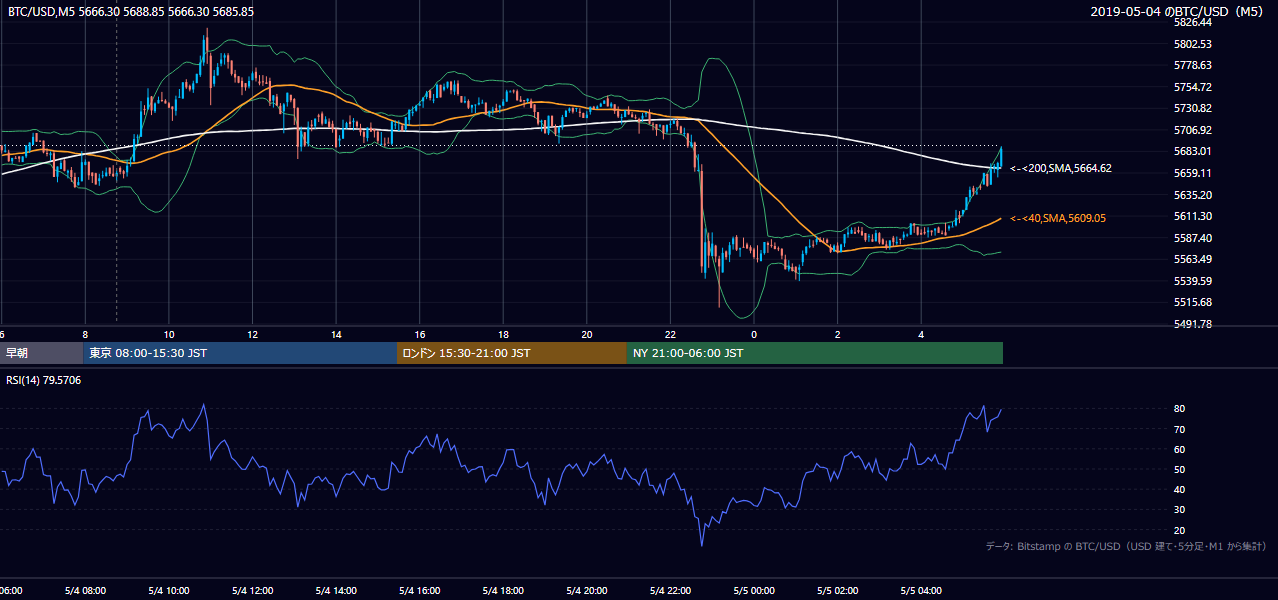Click price axis value 5515.68
The width and height of the screenshot is (1278, 600).
tap(1193, 302)
